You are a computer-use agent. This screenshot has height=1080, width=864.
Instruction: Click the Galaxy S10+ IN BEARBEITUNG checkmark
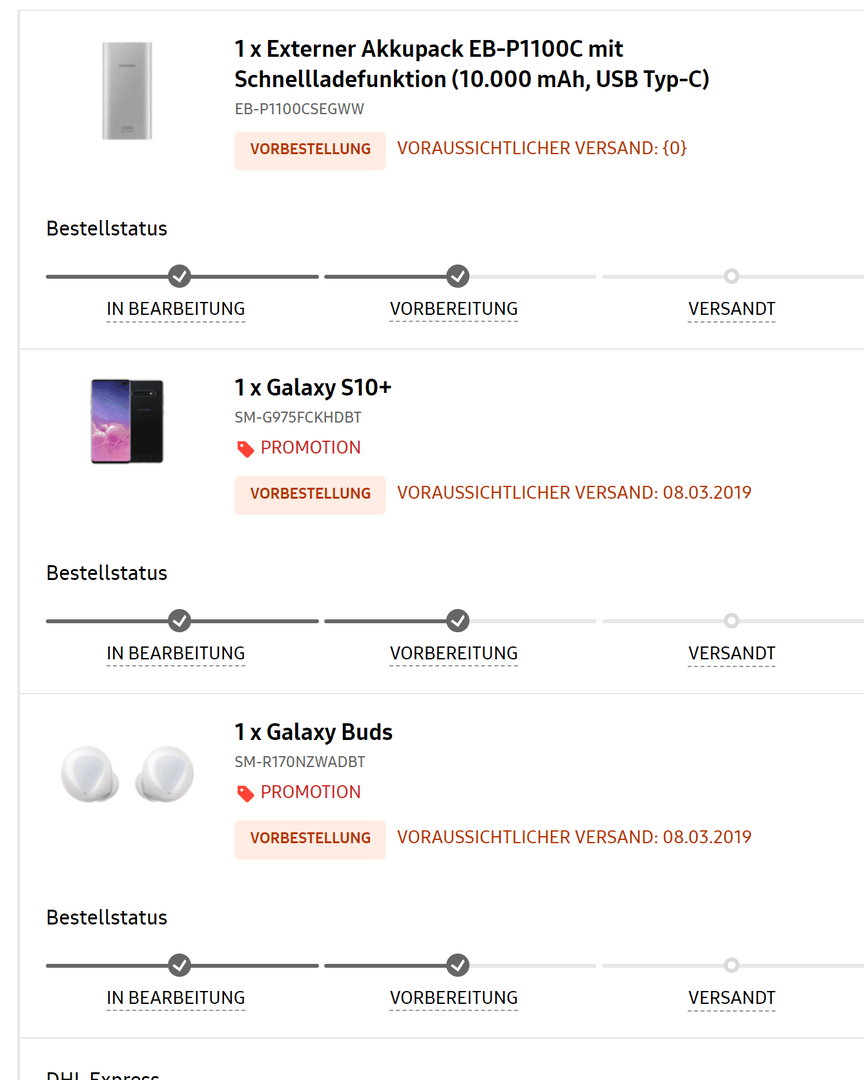click(180, 621)
